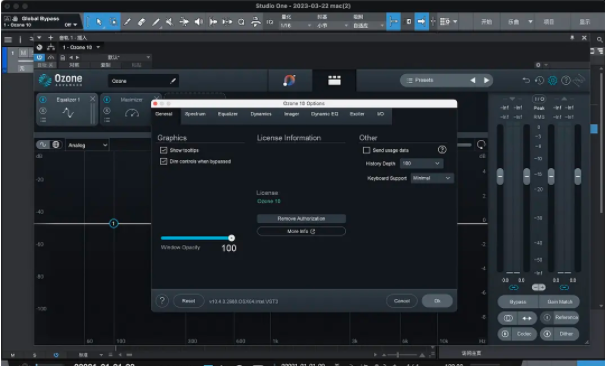Open quantize 1/16 dropdown in toolbar
This screenshot has height=366, width=605.
(295, 25)
